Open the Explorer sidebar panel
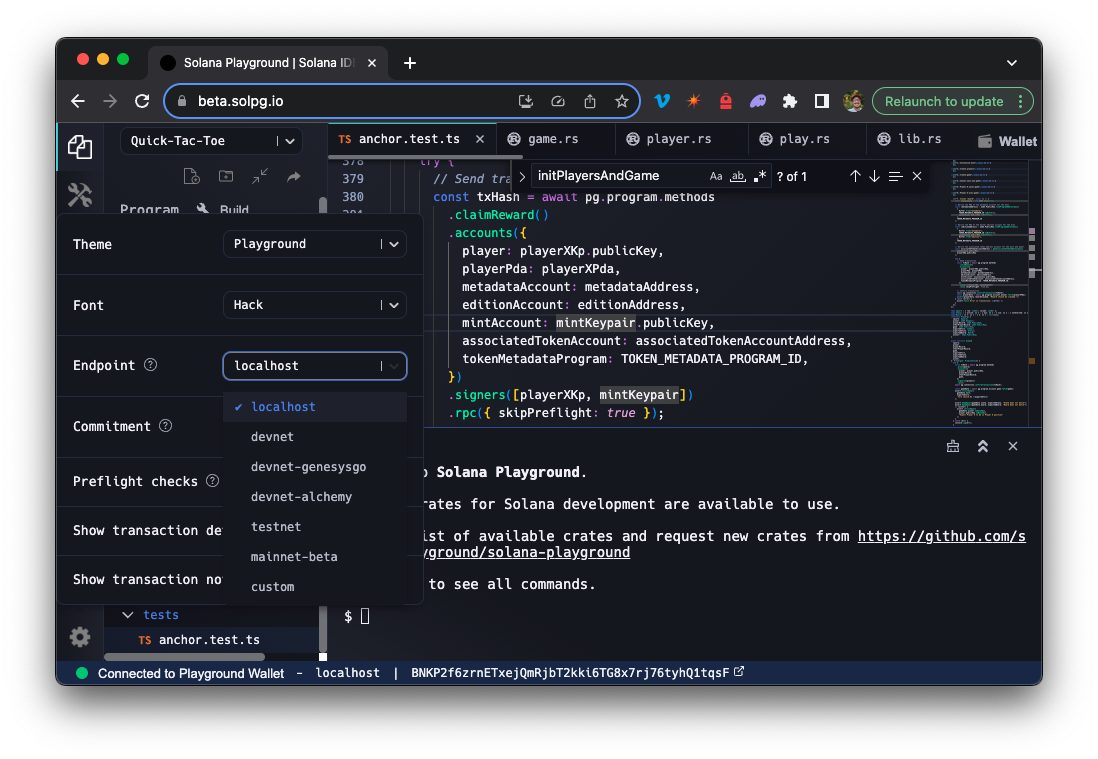Image resolution: width=1098 pixels, height=759 pixels. point(80,147)
